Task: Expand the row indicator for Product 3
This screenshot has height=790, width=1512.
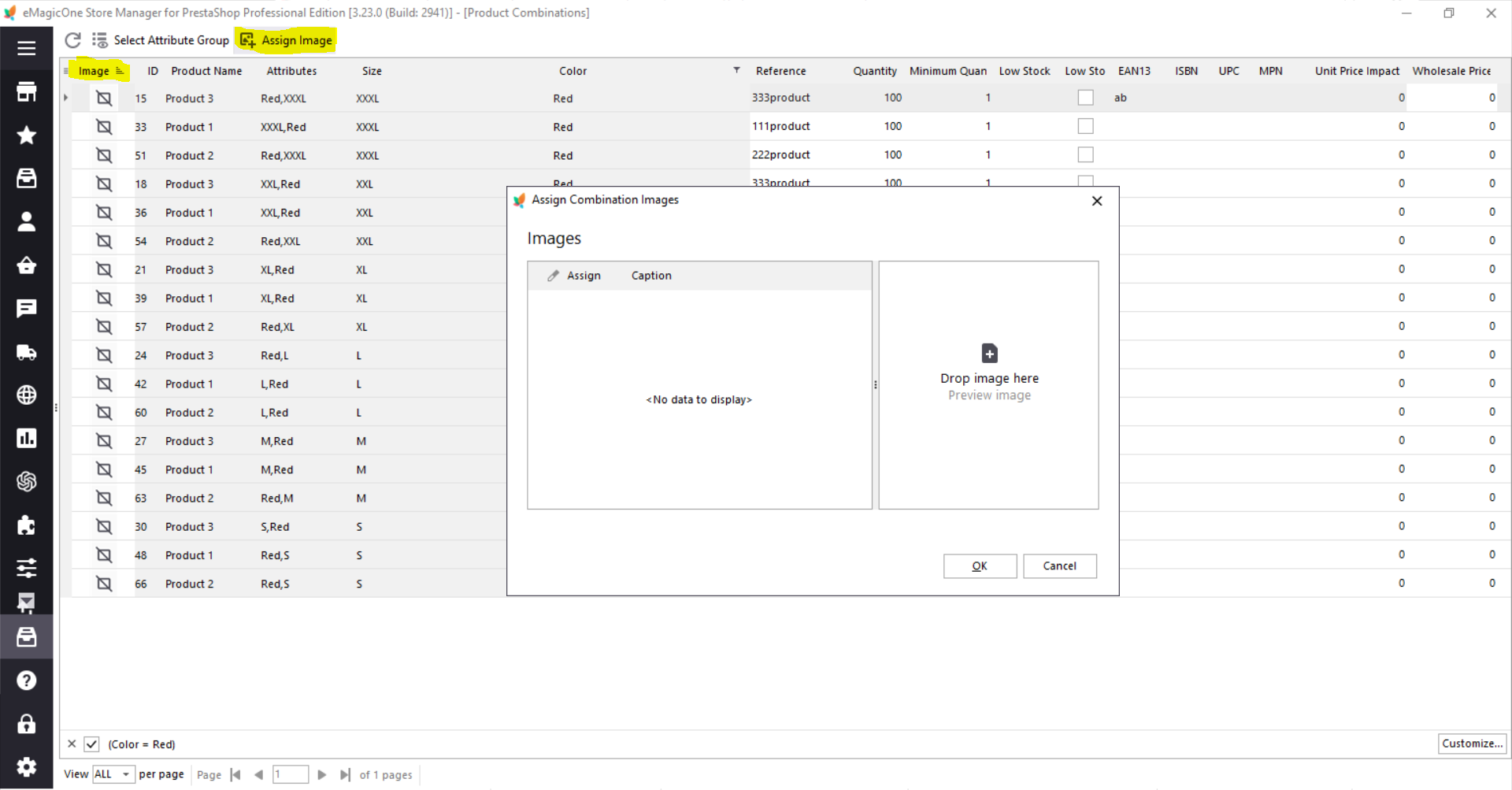Action: click(66, 98)
